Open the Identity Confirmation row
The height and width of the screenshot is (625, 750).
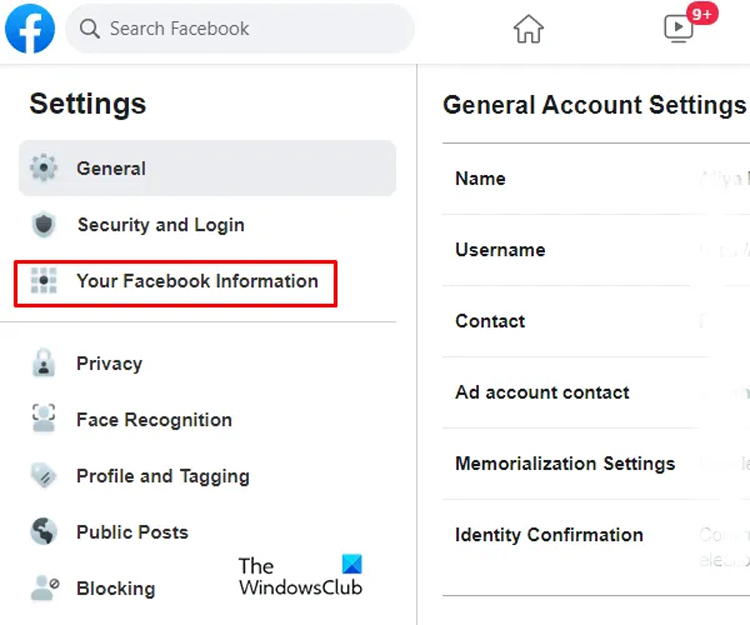pos(596,548)
